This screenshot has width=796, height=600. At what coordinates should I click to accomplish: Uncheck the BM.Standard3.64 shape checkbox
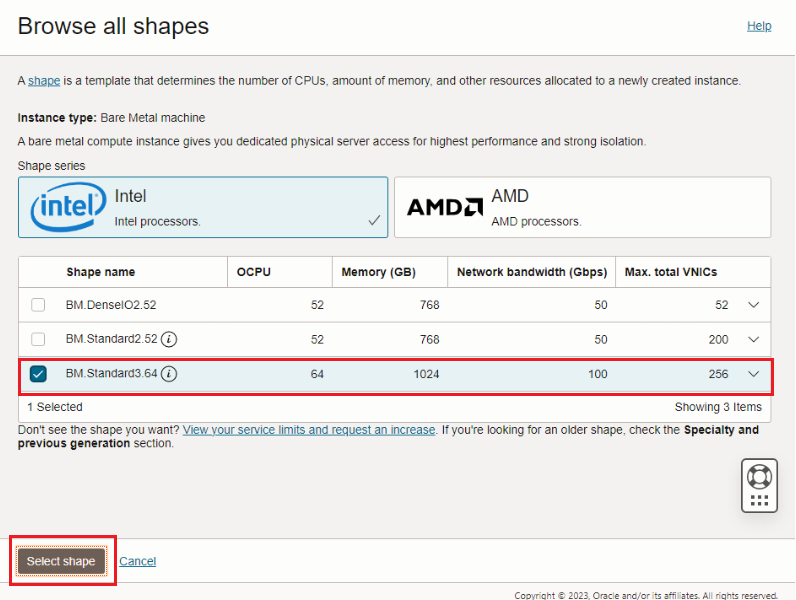pyautogui.click(x=38, y=374)
